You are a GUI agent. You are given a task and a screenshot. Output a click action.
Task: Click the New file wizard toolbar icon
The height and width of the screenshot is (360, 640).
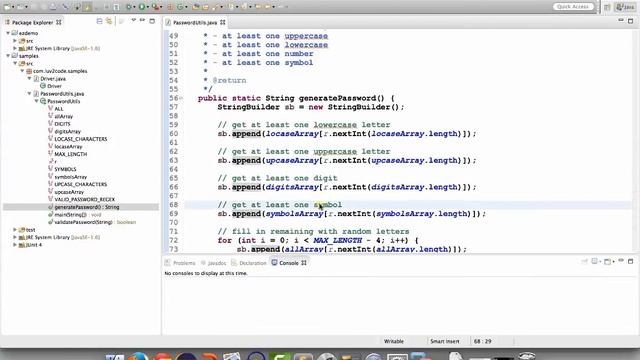tap(7, 7)
